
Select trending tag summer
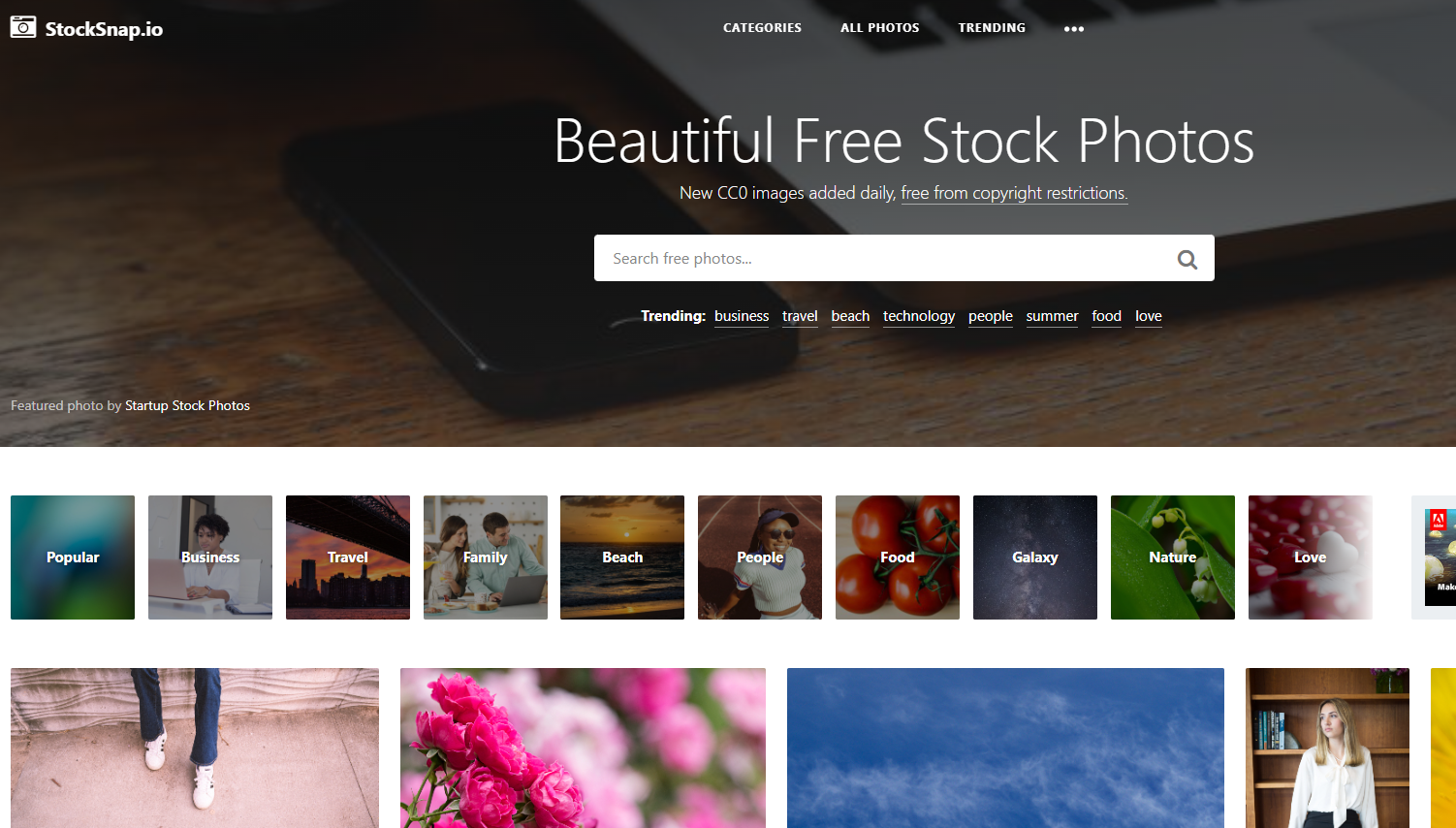click(1052, 316)
